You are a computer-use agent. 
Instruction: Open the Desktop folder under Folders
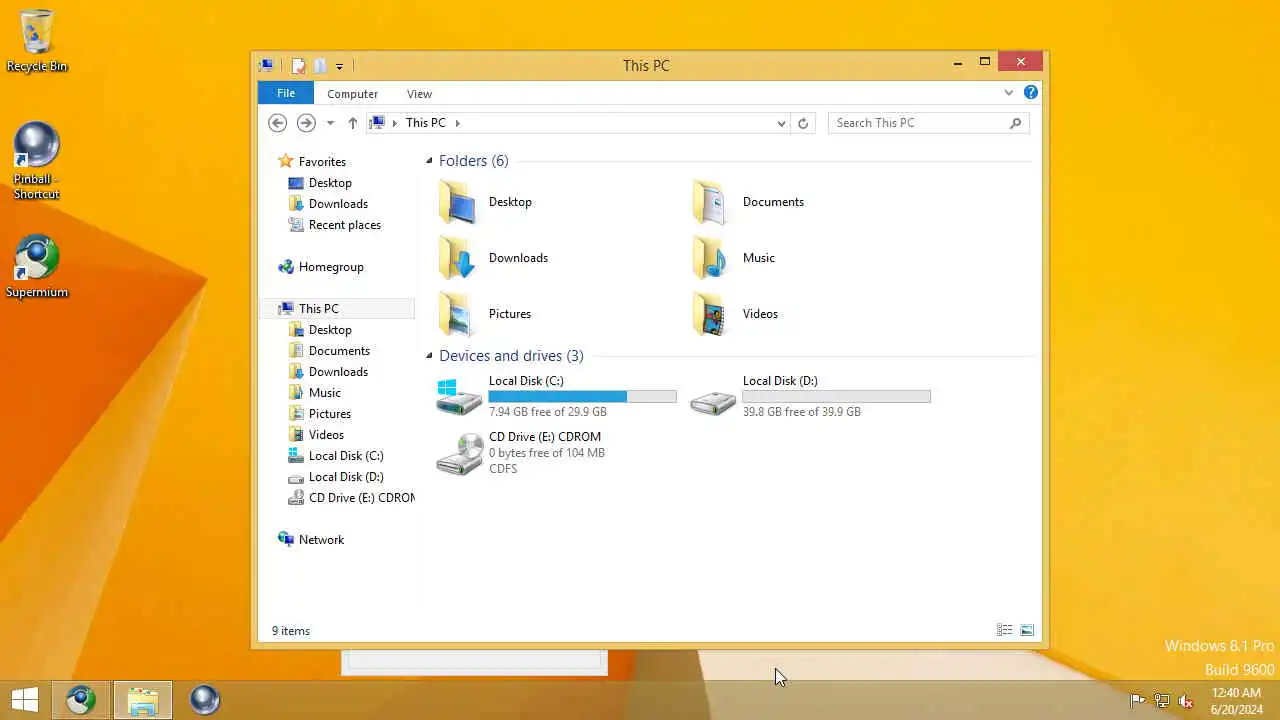pos(485,202)
